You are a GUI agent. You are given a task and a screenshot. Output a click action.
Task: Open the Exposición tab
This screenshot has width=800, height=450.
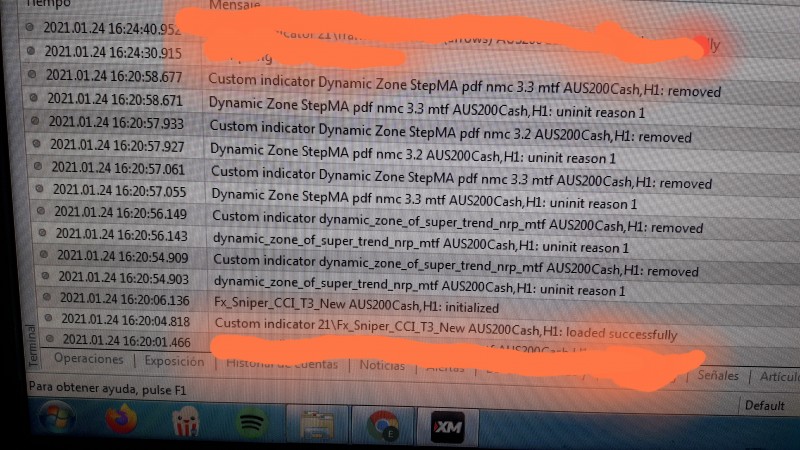pyautogui.click(x=174, y=361)
